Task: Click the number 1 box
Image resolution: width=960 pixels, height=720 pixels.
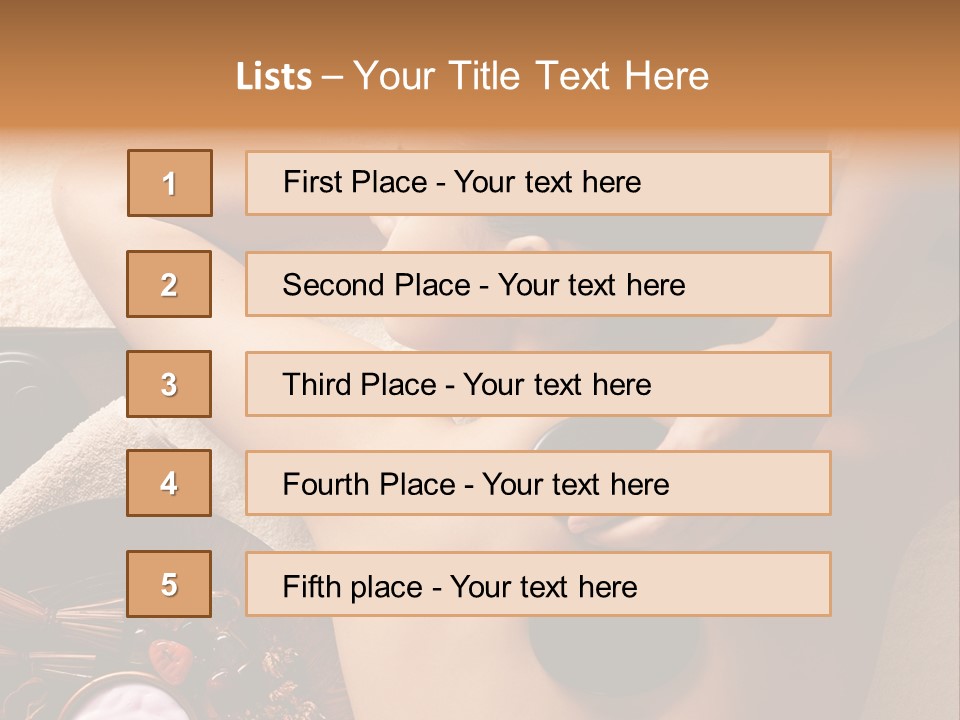Action: pos(170,183)
